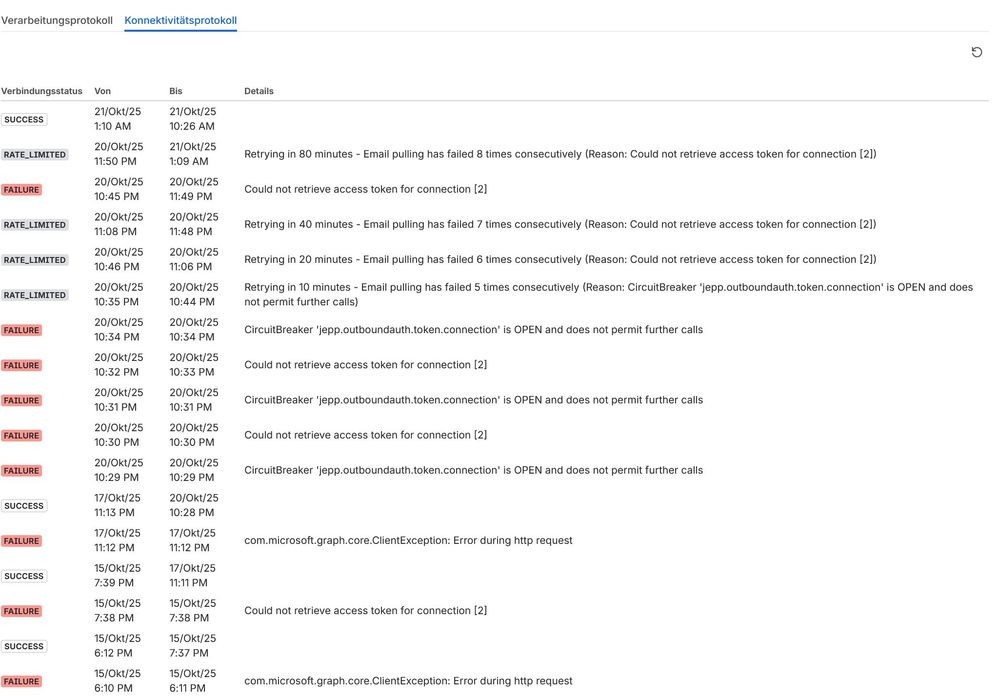Click Bis value 20/Okt/25 11:49 PM
Screen dimensions: 999x698
pos(194,189)
